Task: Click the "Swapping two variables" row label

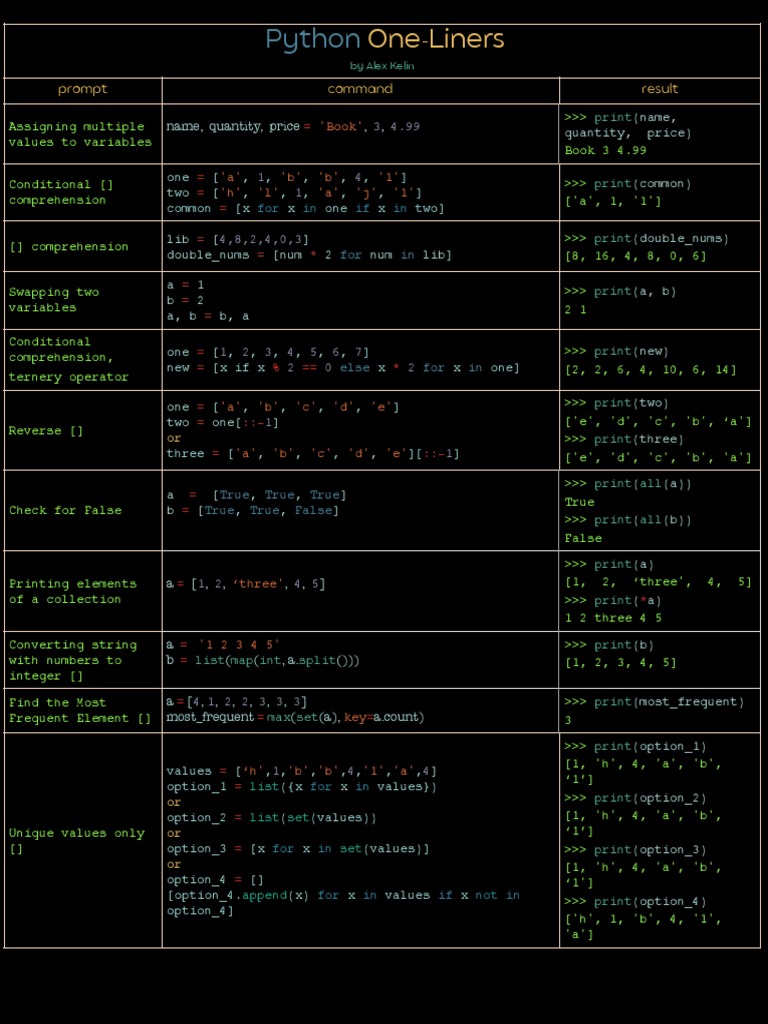Action: tap(54, 300)
